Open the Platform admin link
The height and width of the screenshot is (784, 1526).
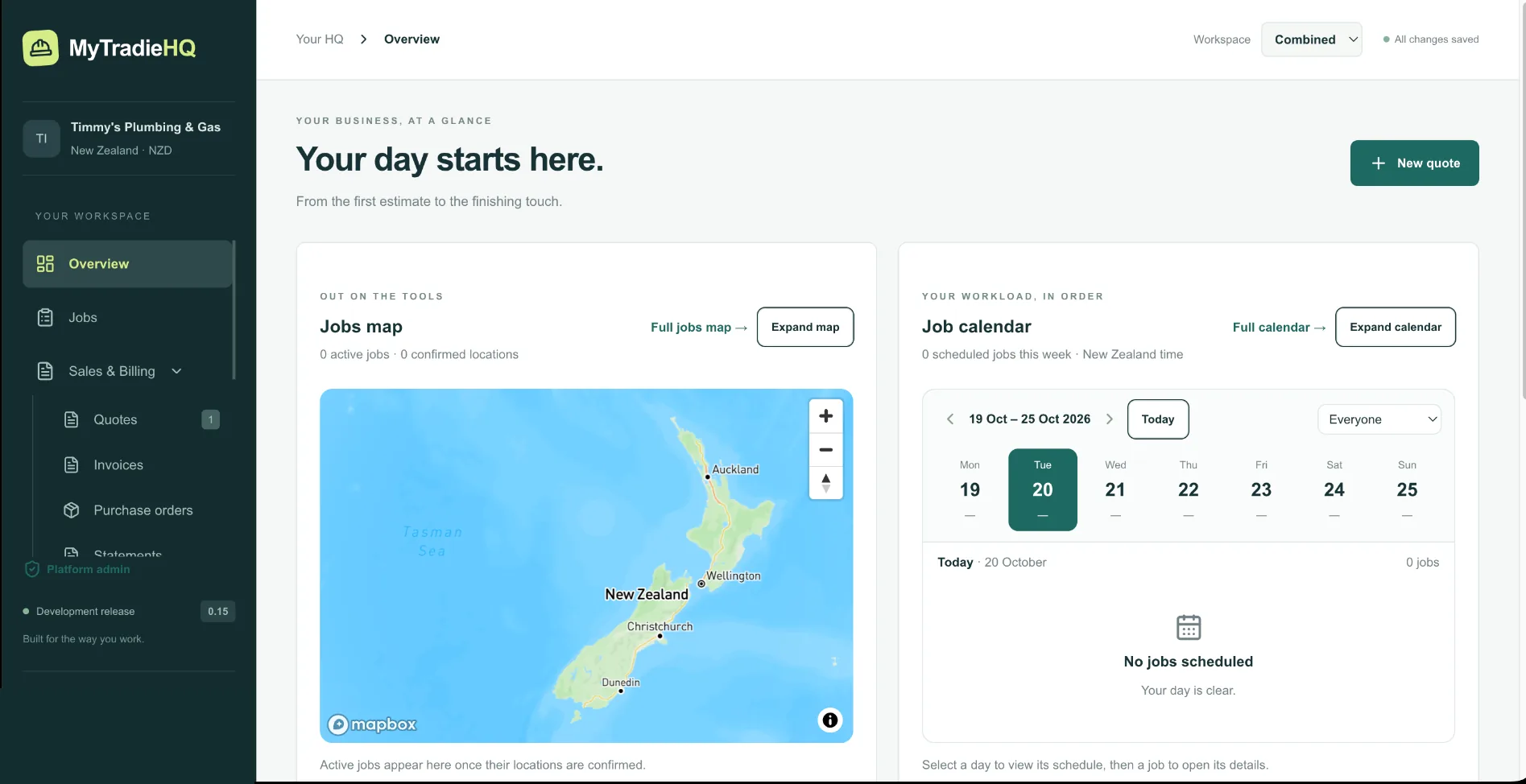(77, 569)
